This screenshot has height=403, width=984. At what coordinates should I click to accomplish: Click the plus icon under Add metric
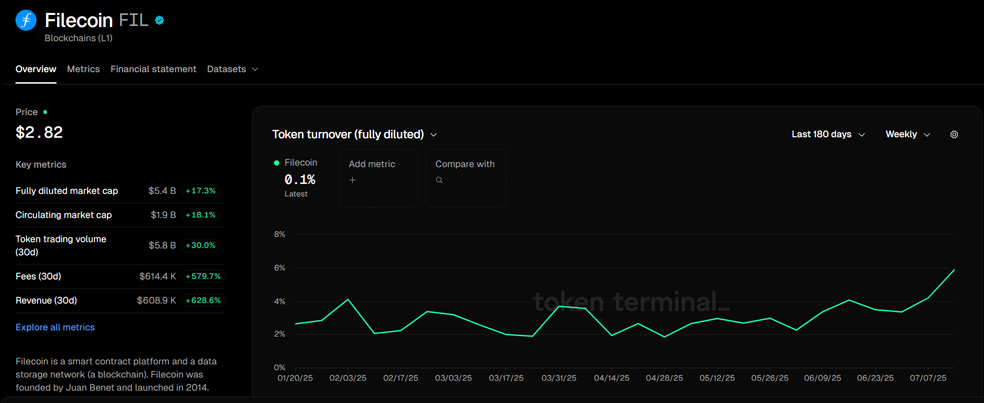352,180
